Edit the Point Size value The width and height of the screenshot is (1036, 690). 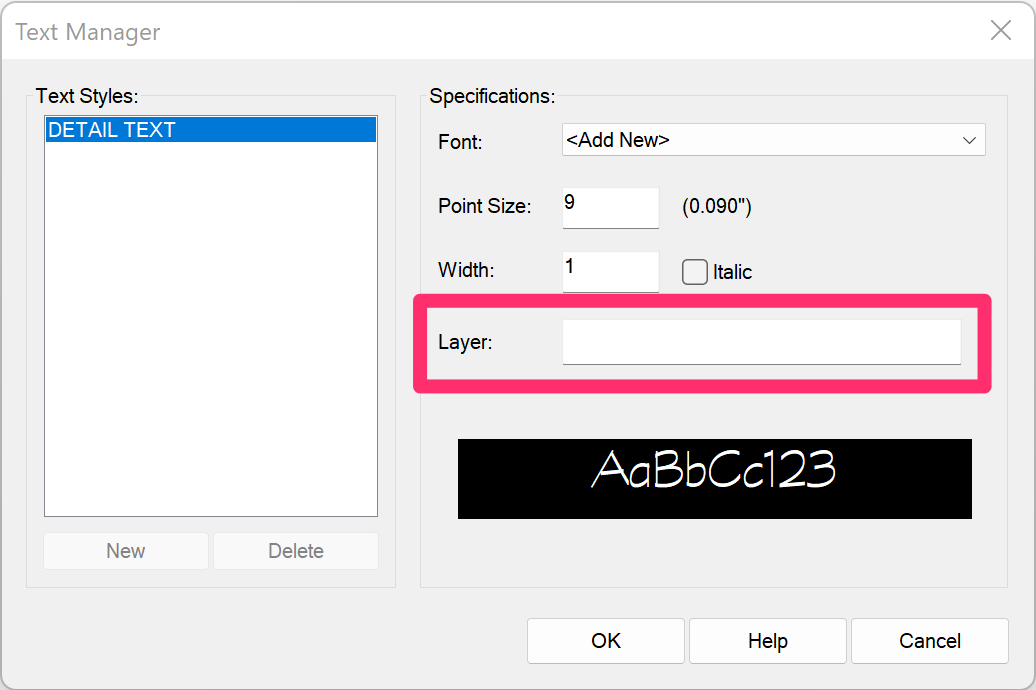pyautogui.click(x=610, y=207)
